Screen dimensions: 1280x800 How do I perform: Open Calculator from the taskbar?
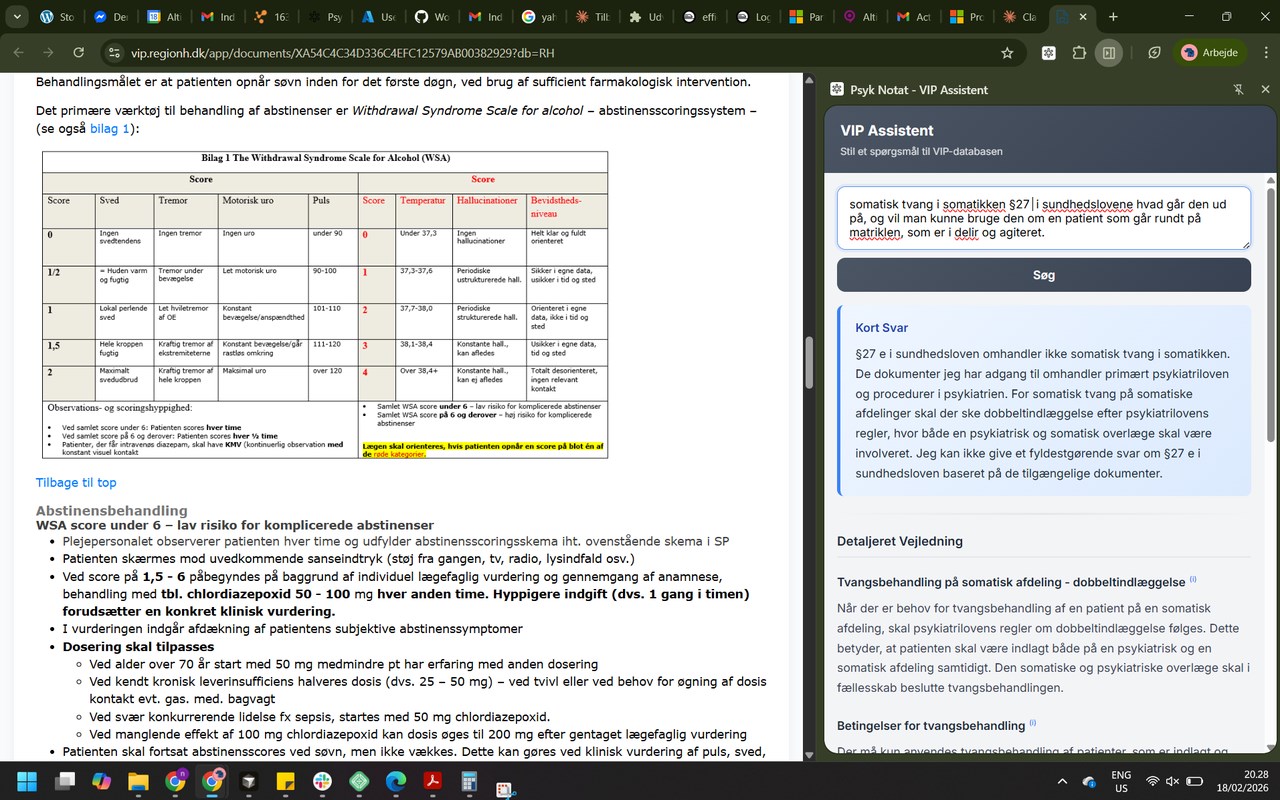click(470, 781)
